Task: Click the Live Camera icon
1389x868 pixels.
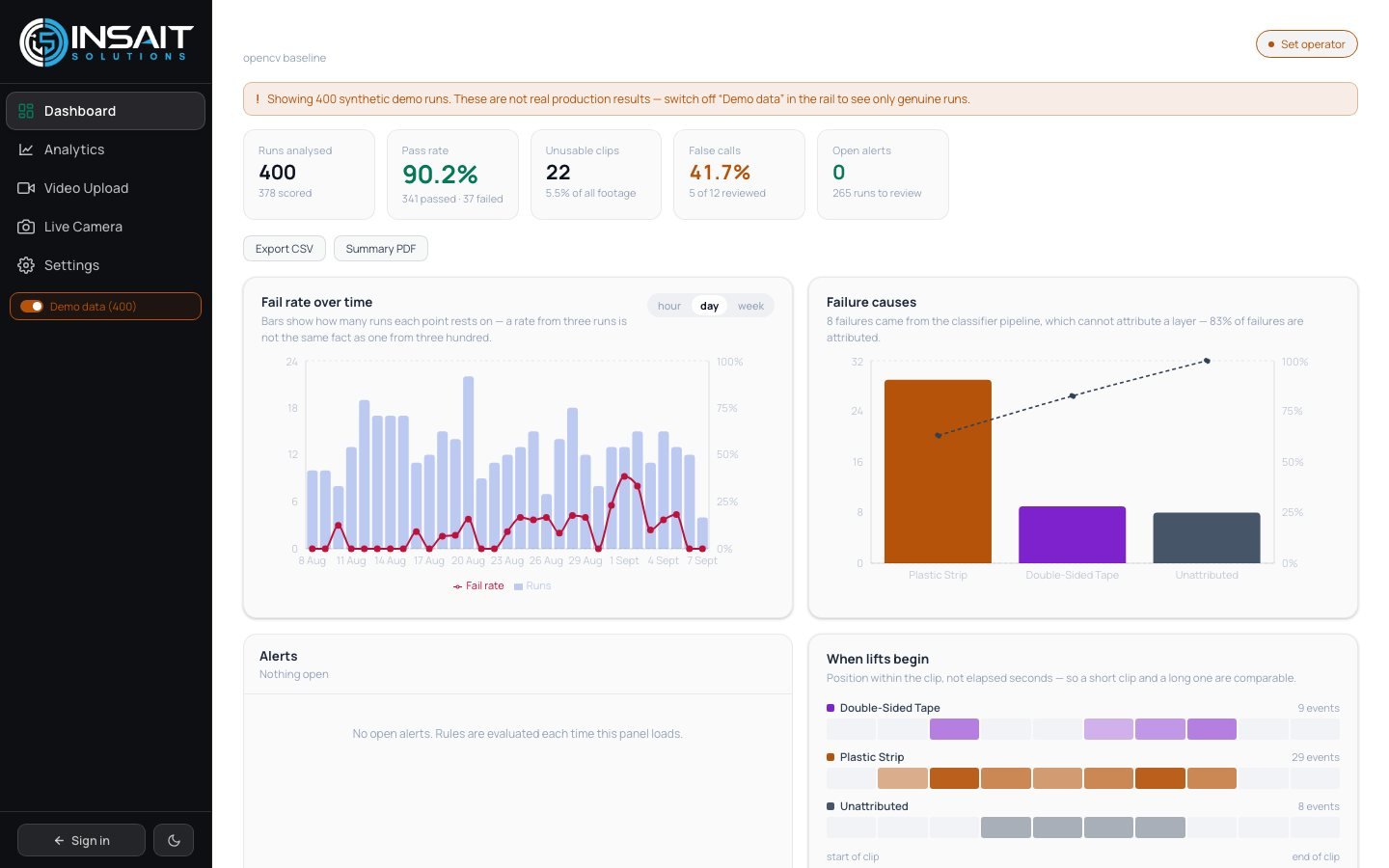Action: click(x=26, y=227)
